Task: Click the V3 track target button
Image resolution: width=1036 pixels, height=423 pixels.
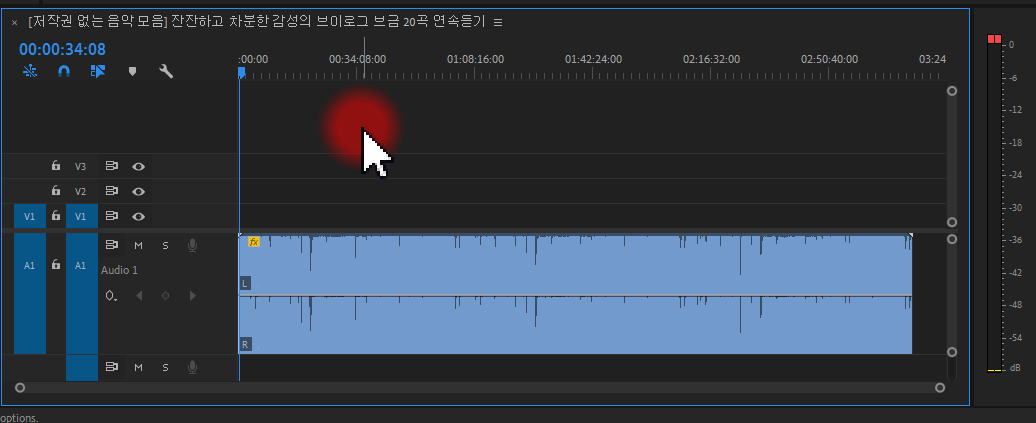Action: (x=81, y=167)
